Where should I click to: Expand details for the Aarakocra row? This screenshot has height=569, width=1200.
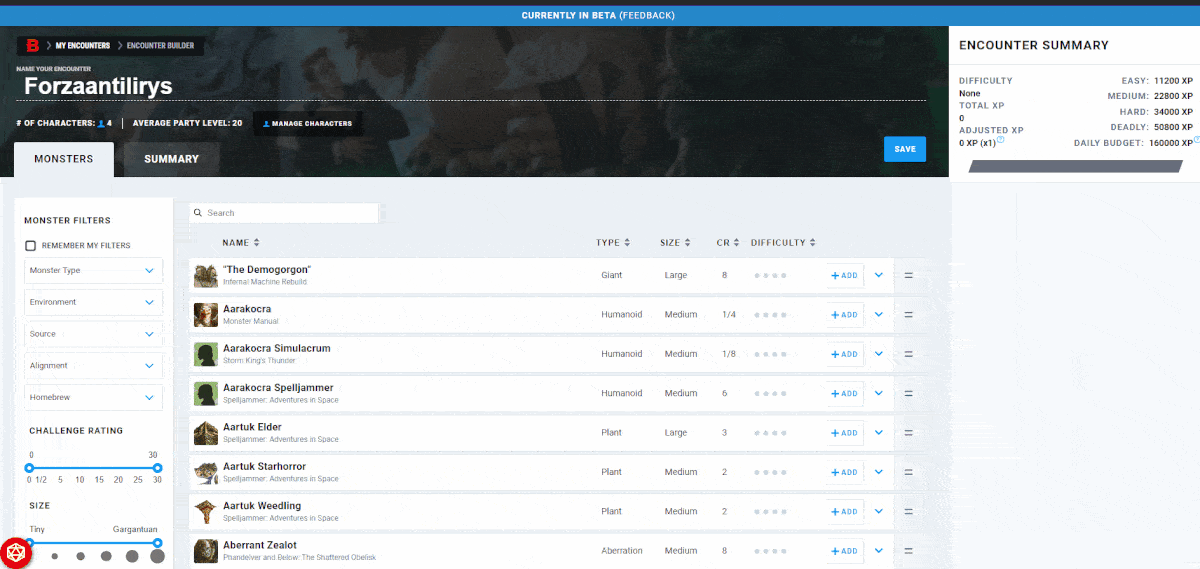pyautogui.click(x=878, y=315)
